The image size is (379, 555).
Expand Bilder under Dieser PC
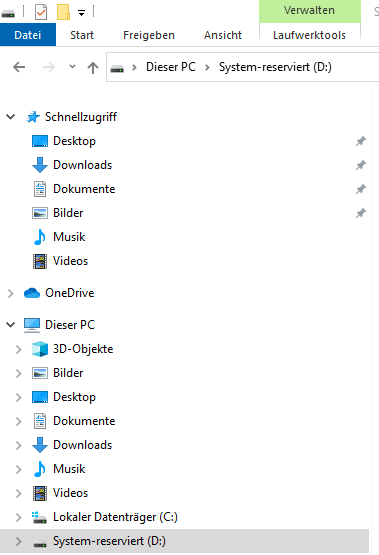tap(19, 373)
